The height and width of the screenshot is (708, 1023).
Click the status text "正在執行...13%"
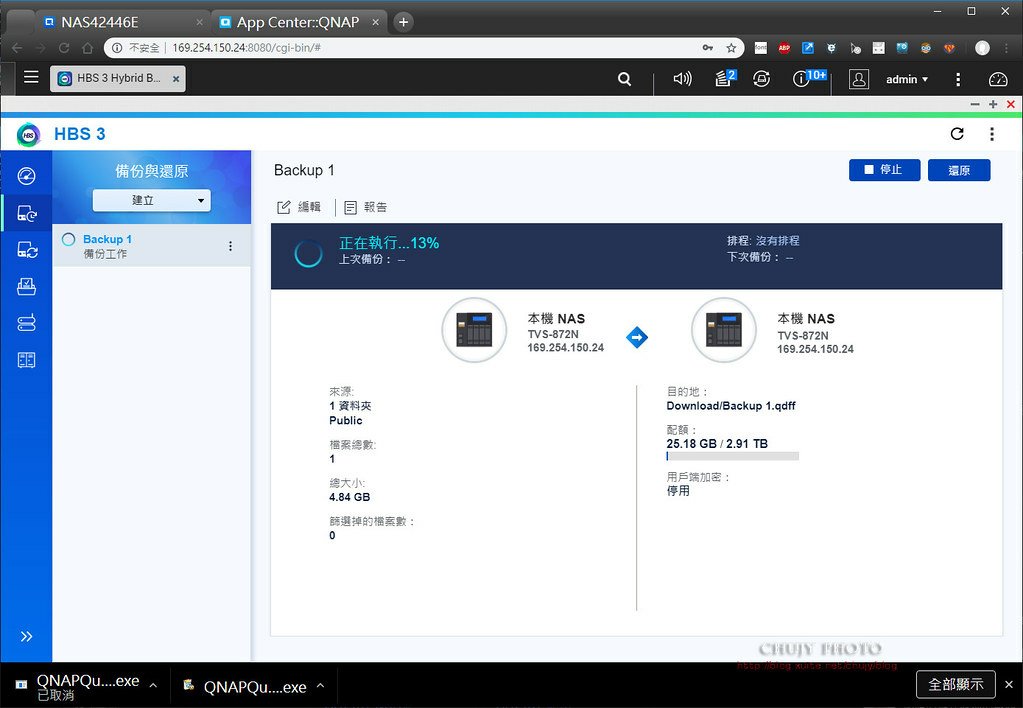point(389,243)
